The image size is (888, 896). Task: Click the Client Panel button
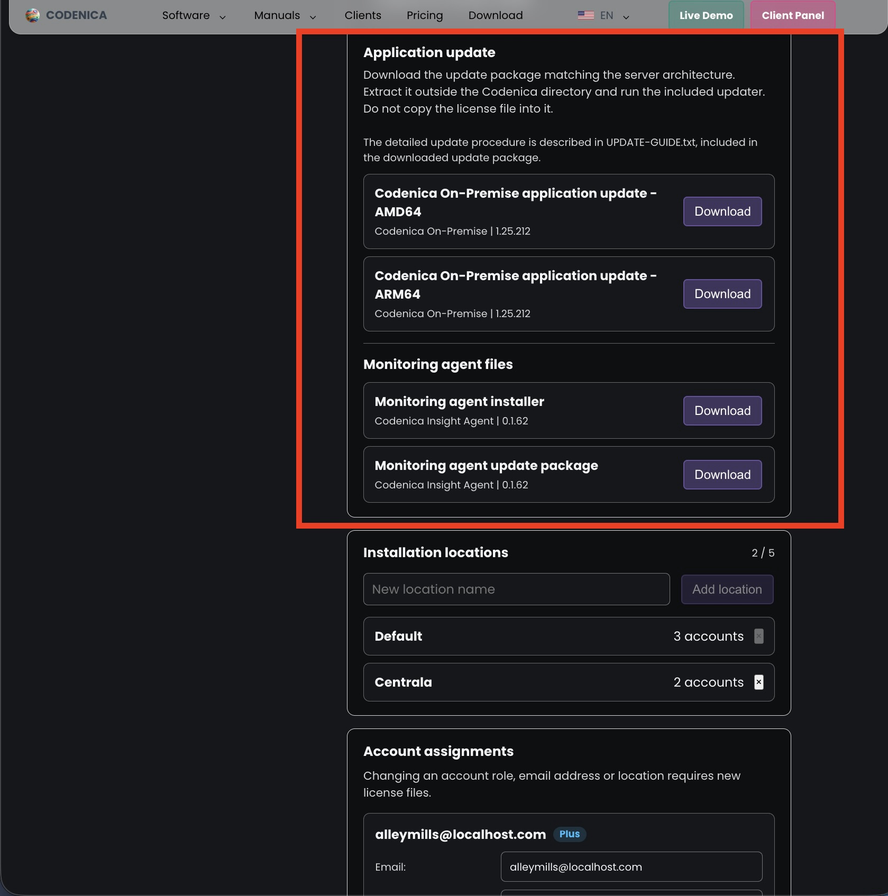[793, 15]
